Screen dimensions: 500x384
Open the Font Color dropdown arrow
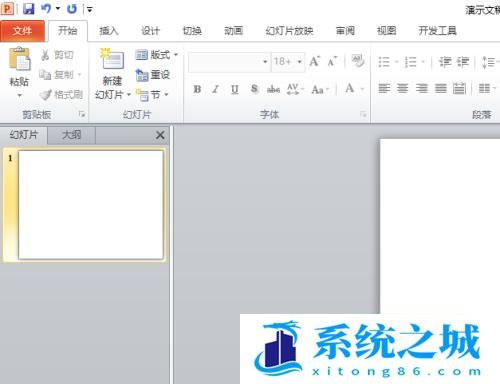(x=362, y=89)
